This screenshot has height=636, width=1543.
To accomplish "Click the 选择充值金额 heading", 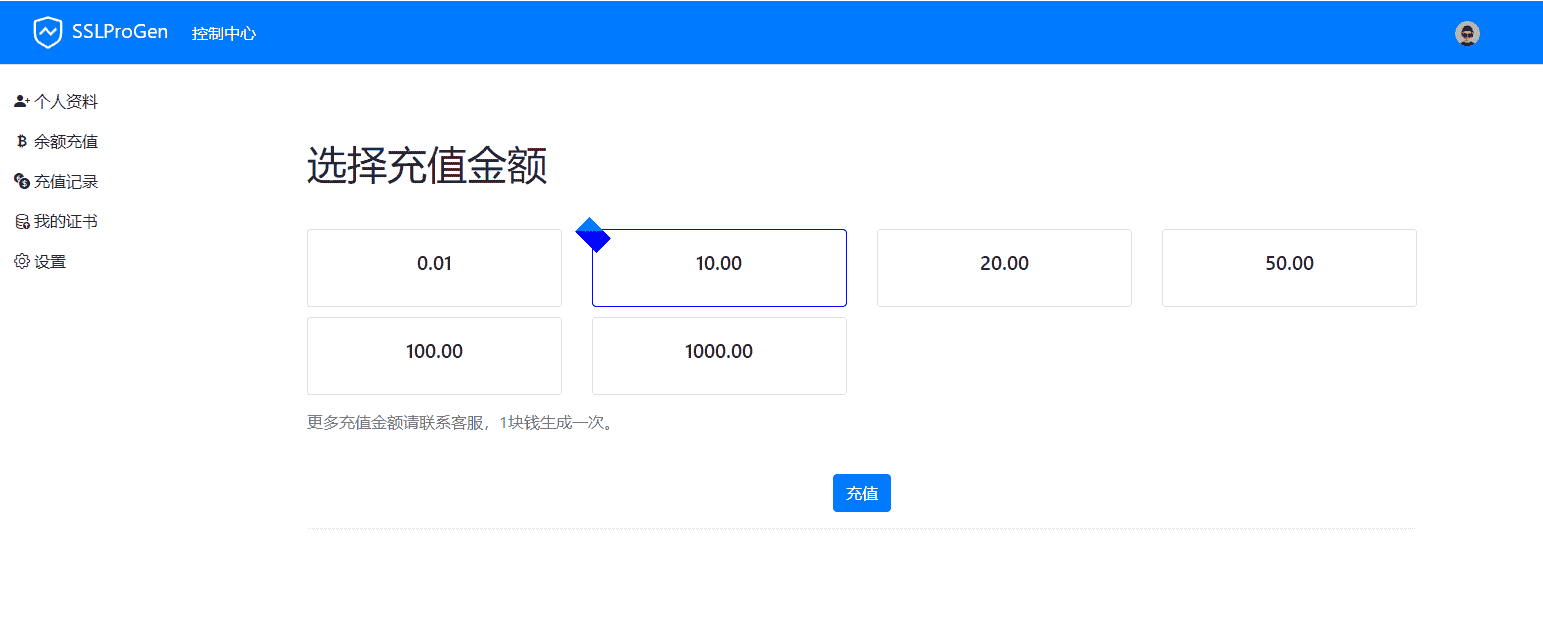I will [x=427, y=166].
